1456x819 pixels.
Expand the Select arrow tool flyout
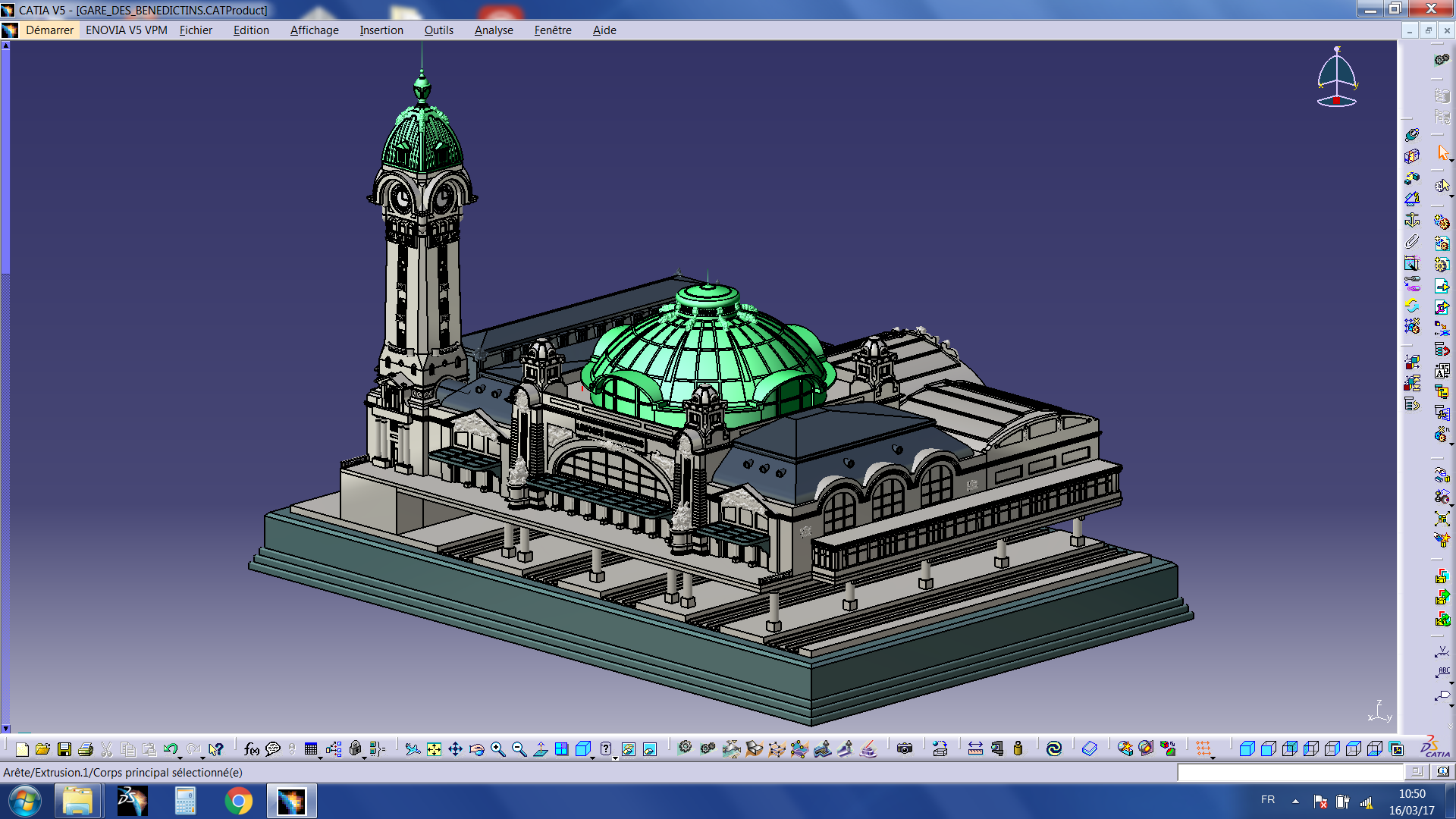pos(1451,160)
